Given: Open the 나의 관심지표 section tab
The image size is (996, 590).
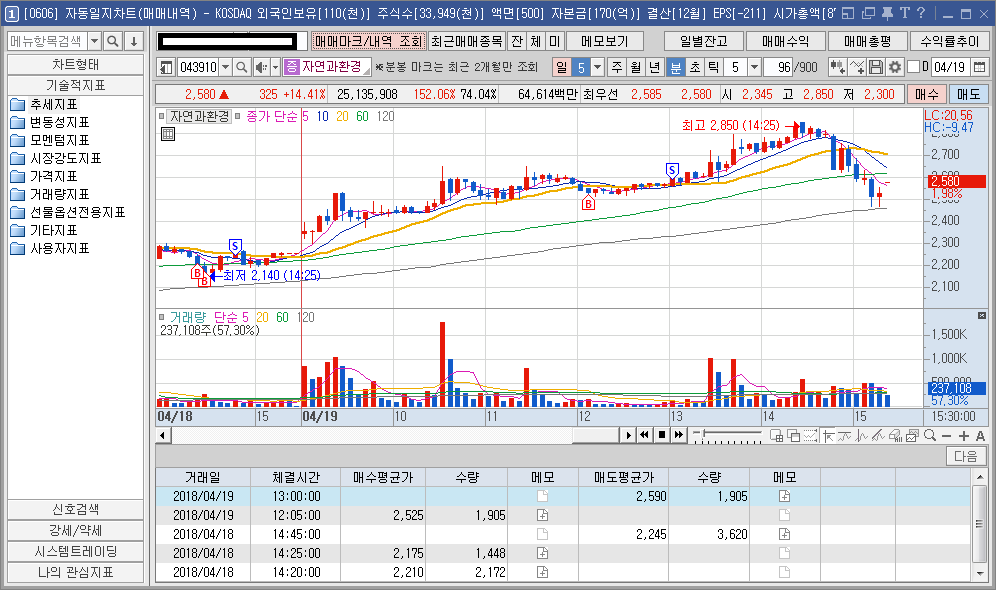Looking at the screenshot, I should [x=76, y=572].
